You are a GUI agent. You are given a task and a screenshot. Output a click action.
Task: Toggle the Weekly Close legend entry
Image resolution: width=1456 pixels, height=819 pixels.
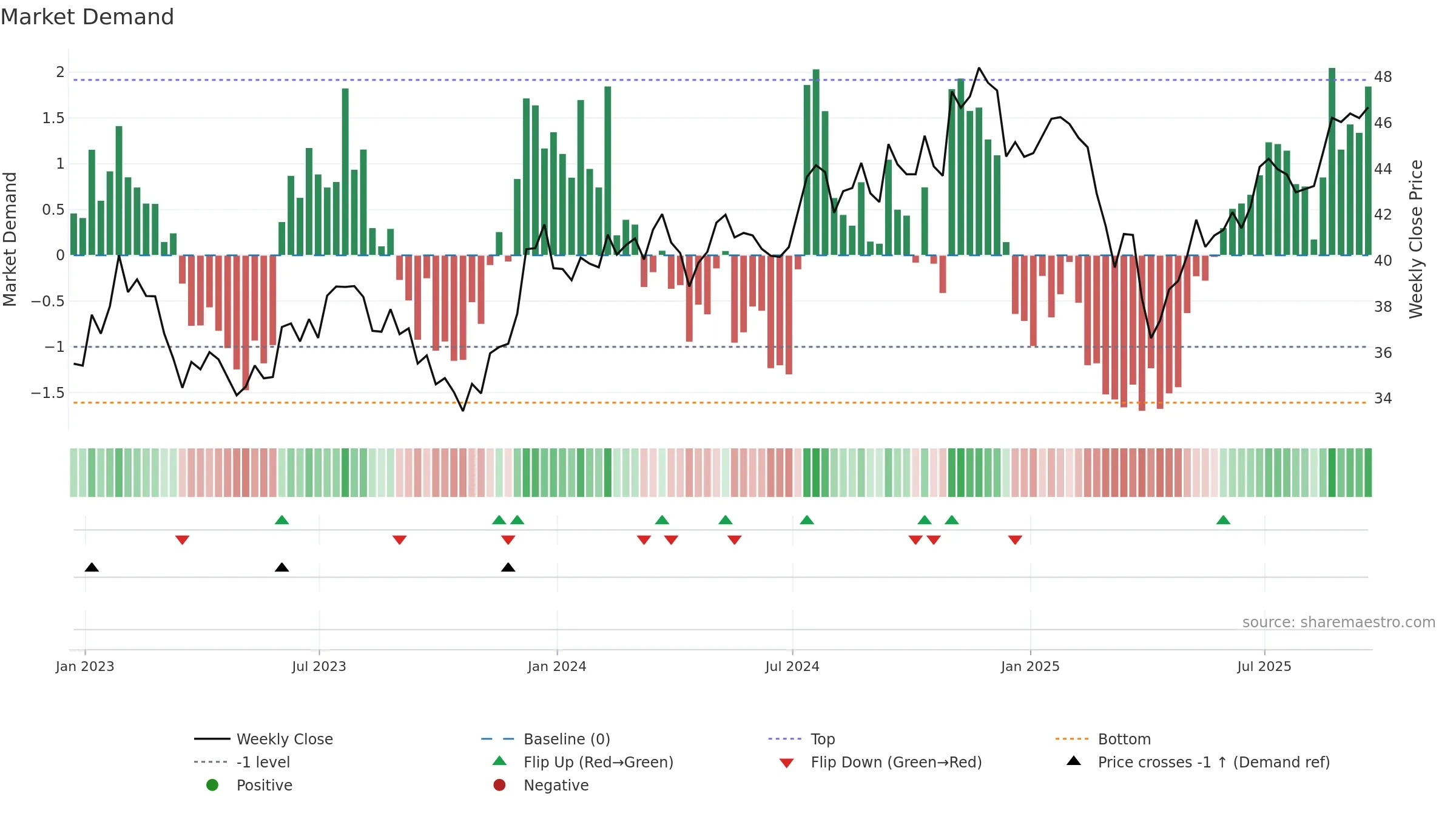coord(264,739)
